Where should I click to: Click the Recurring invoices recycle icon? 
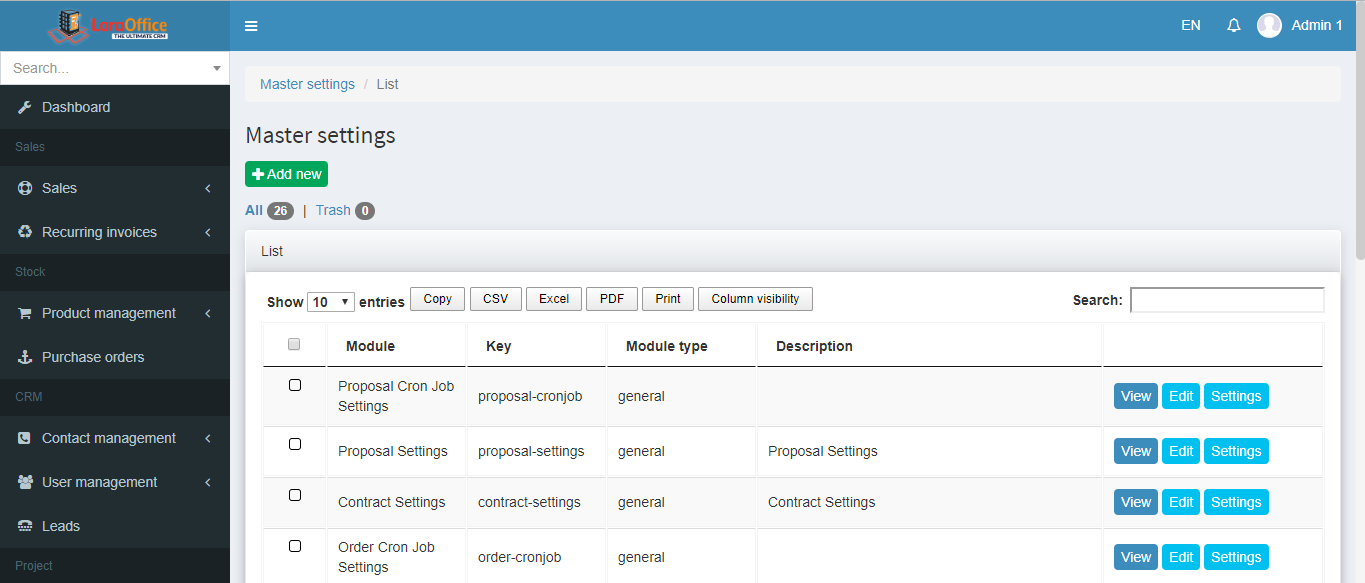point(25,232)
